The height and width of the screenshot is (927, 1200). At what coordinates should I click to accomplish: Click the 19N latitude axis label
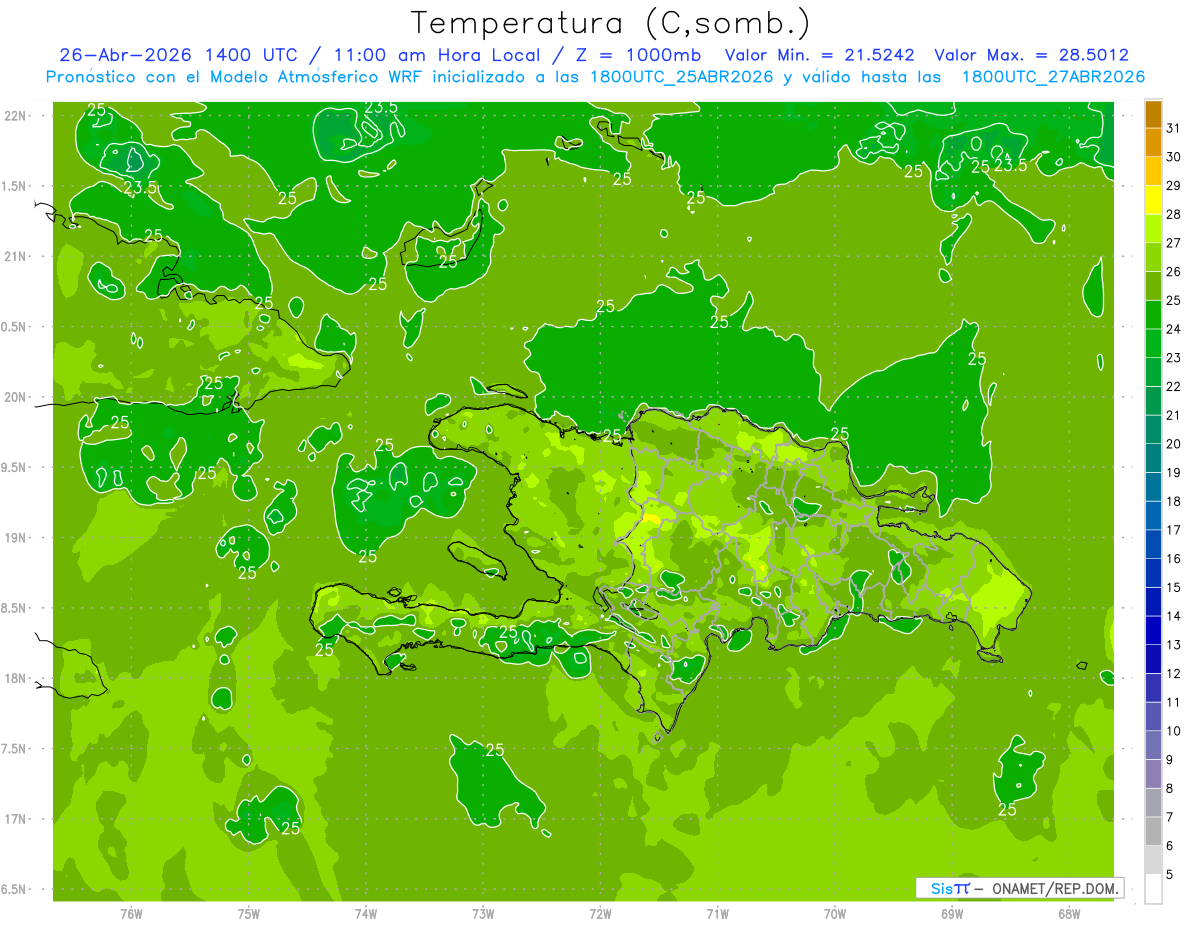pyautogui.click(x=15, y=538)
